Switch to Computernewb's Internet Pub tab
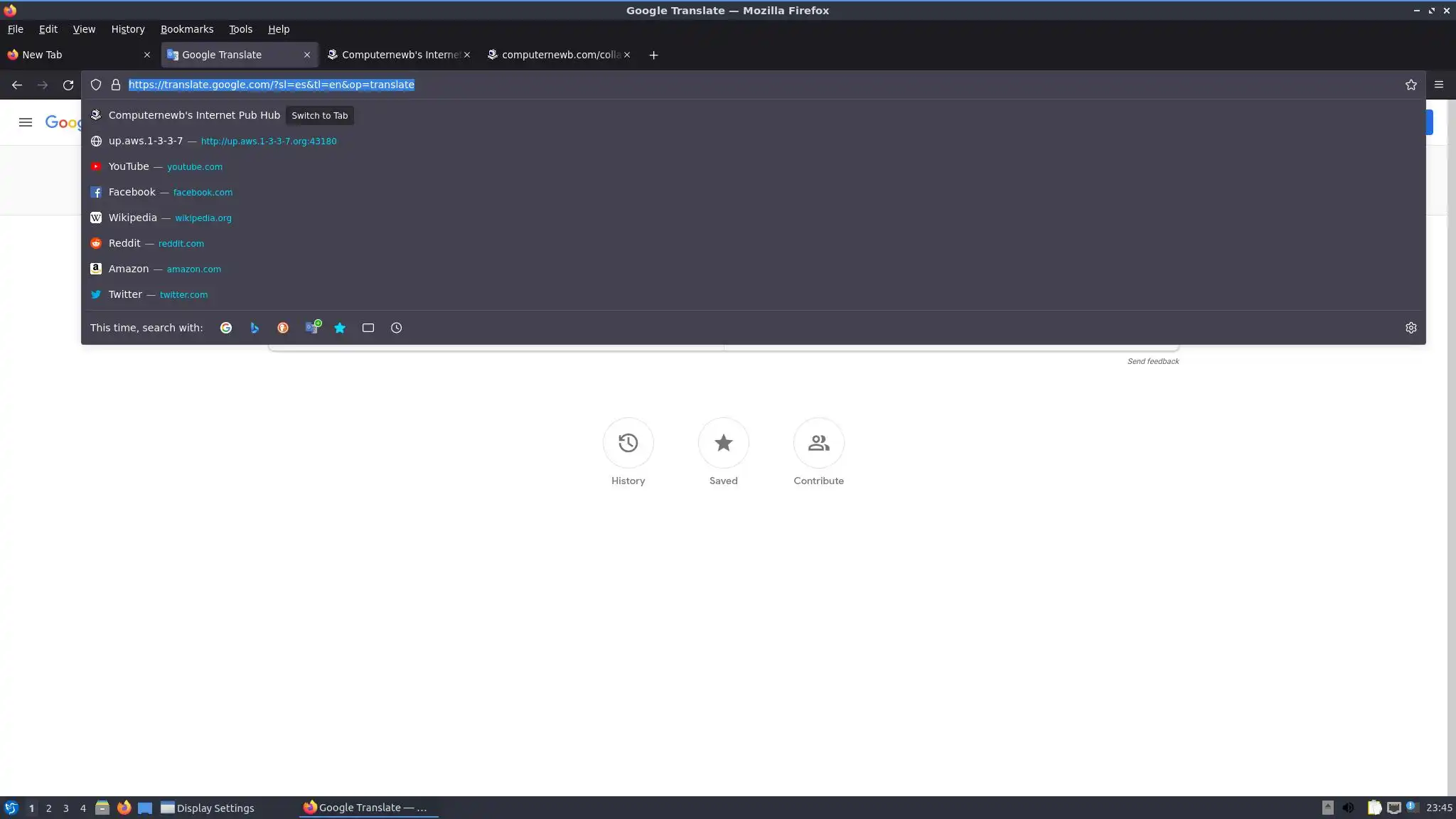Viewport: 1456px width, 819px height. (395, 55)
